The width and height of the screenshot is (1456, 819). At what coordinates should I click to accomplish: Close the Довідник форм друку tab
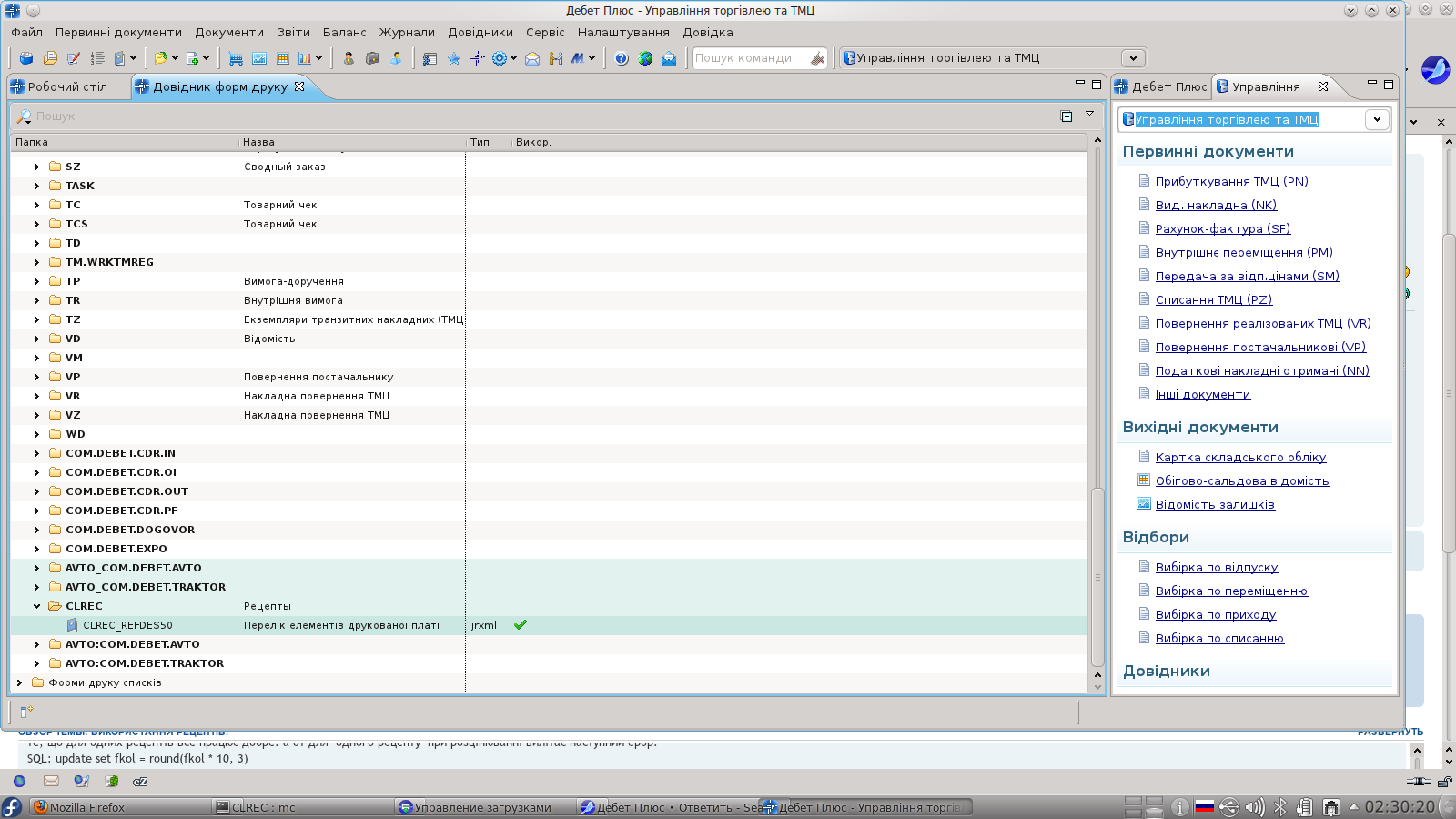pyautogui.click(x=299, y=86)
